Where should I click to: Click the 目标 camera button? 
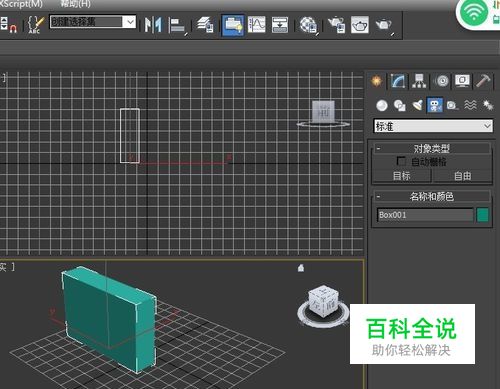pos(402,176)
